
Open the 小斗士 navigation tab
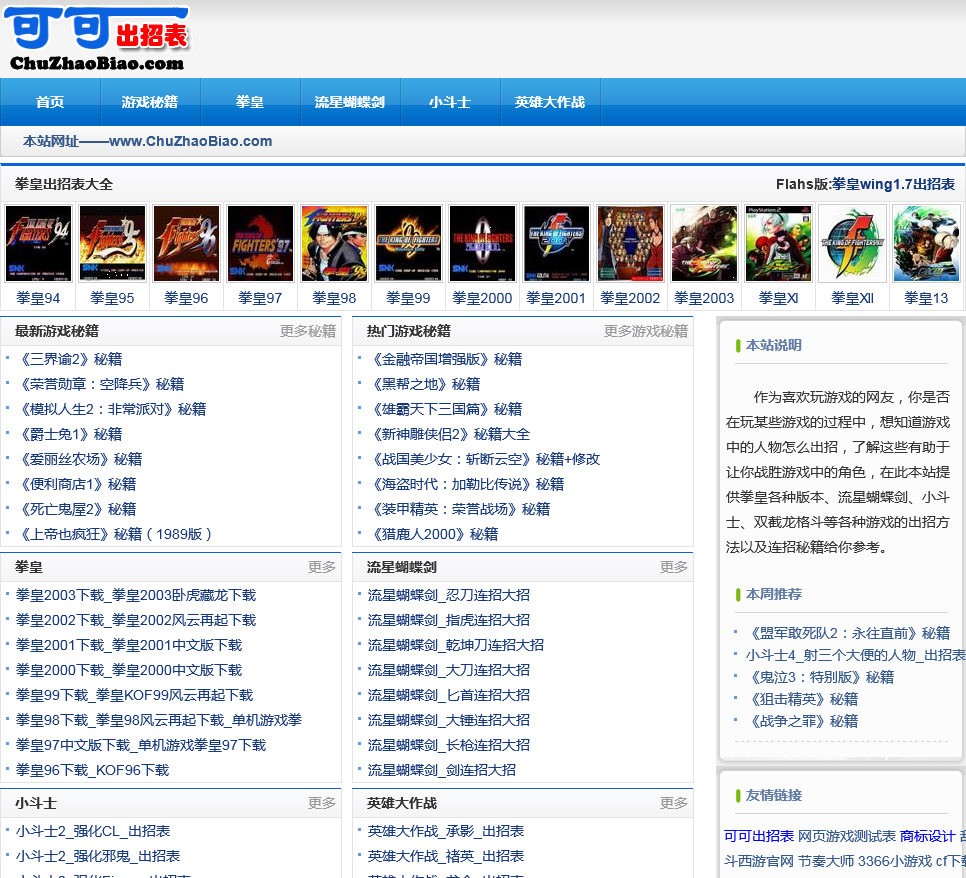(x=450, y=102)
